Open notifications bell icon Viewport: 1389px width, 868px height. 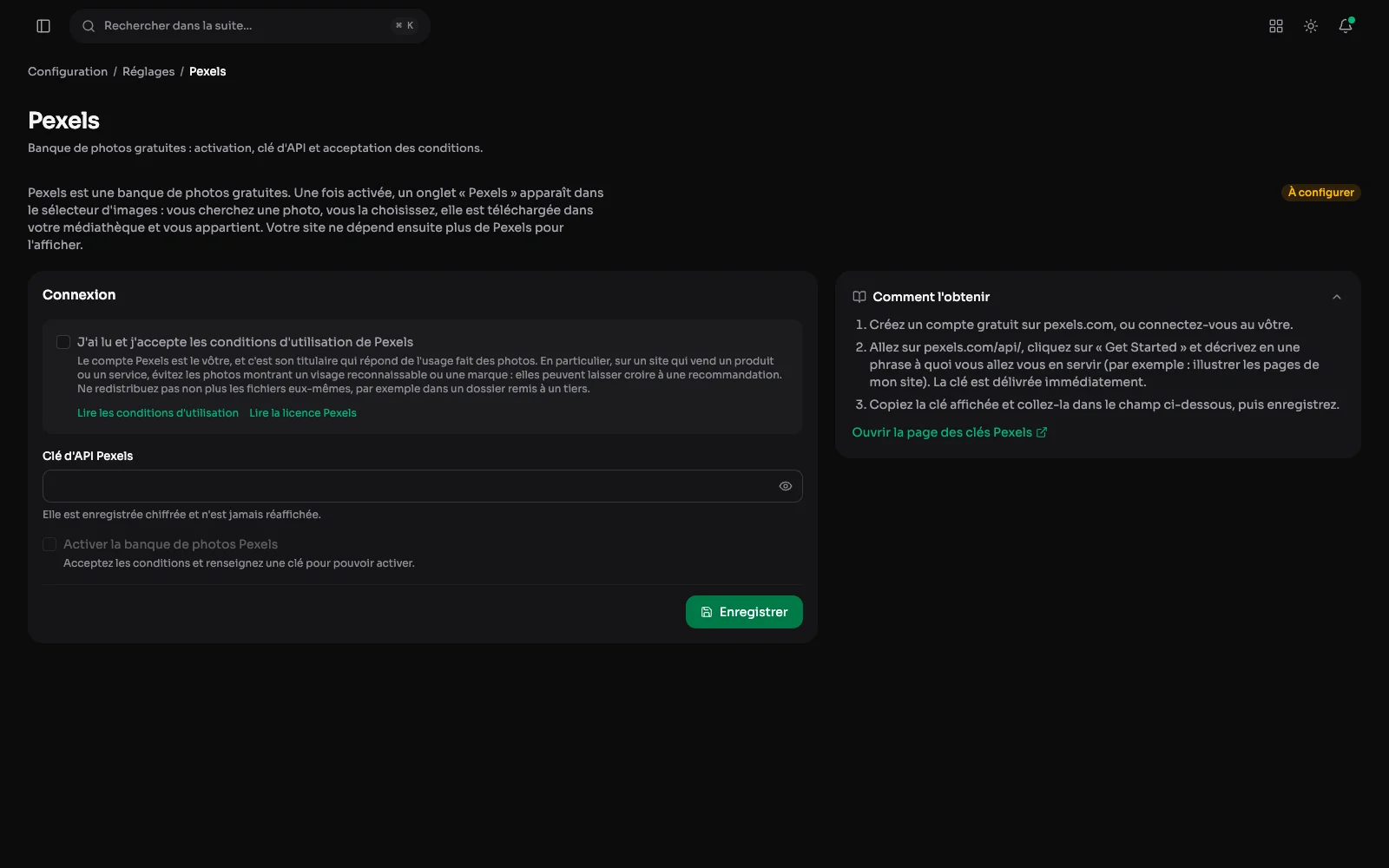(x=1346, y=26)
